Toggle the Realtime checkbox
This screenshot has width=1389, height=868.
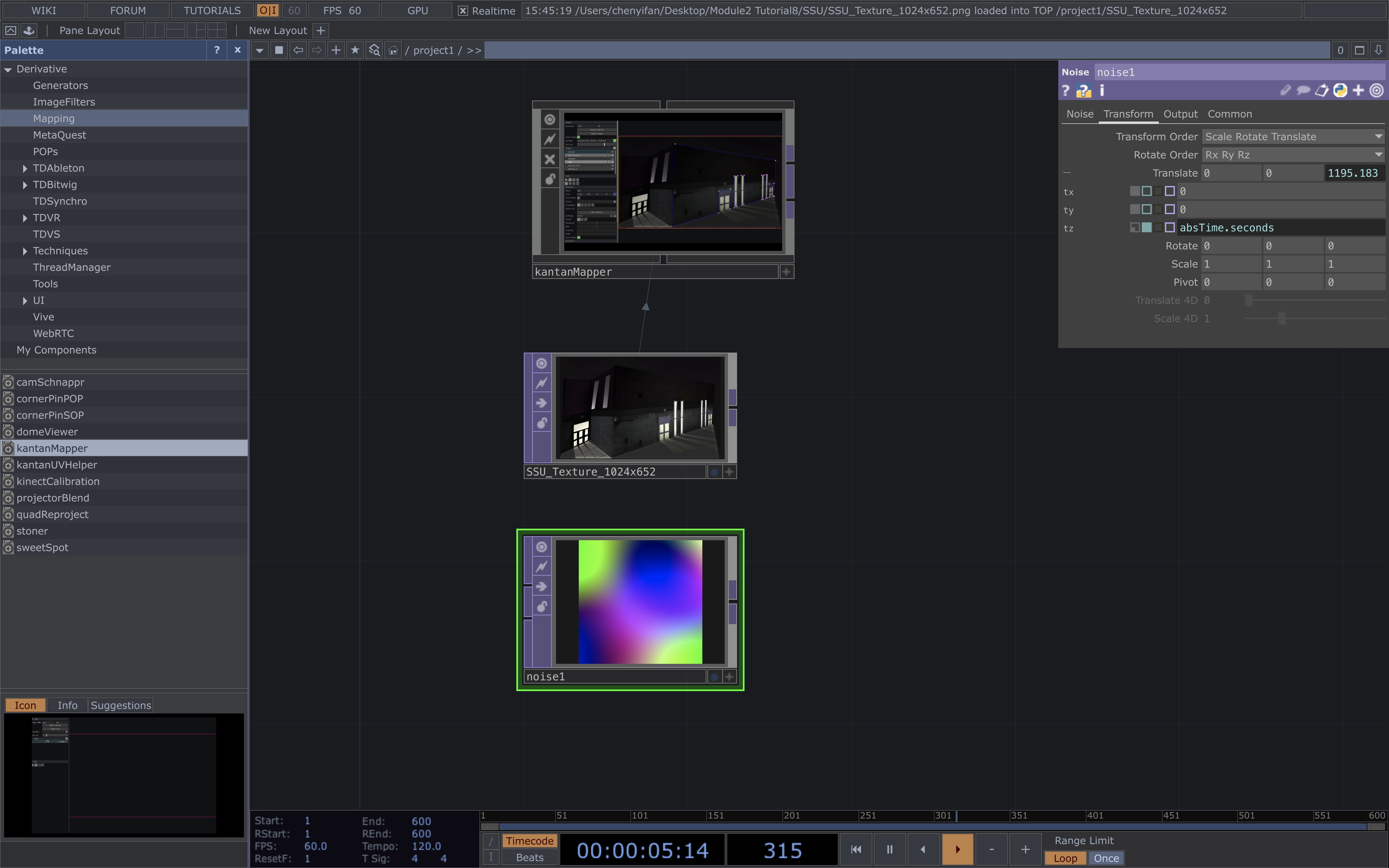[463, 11]
